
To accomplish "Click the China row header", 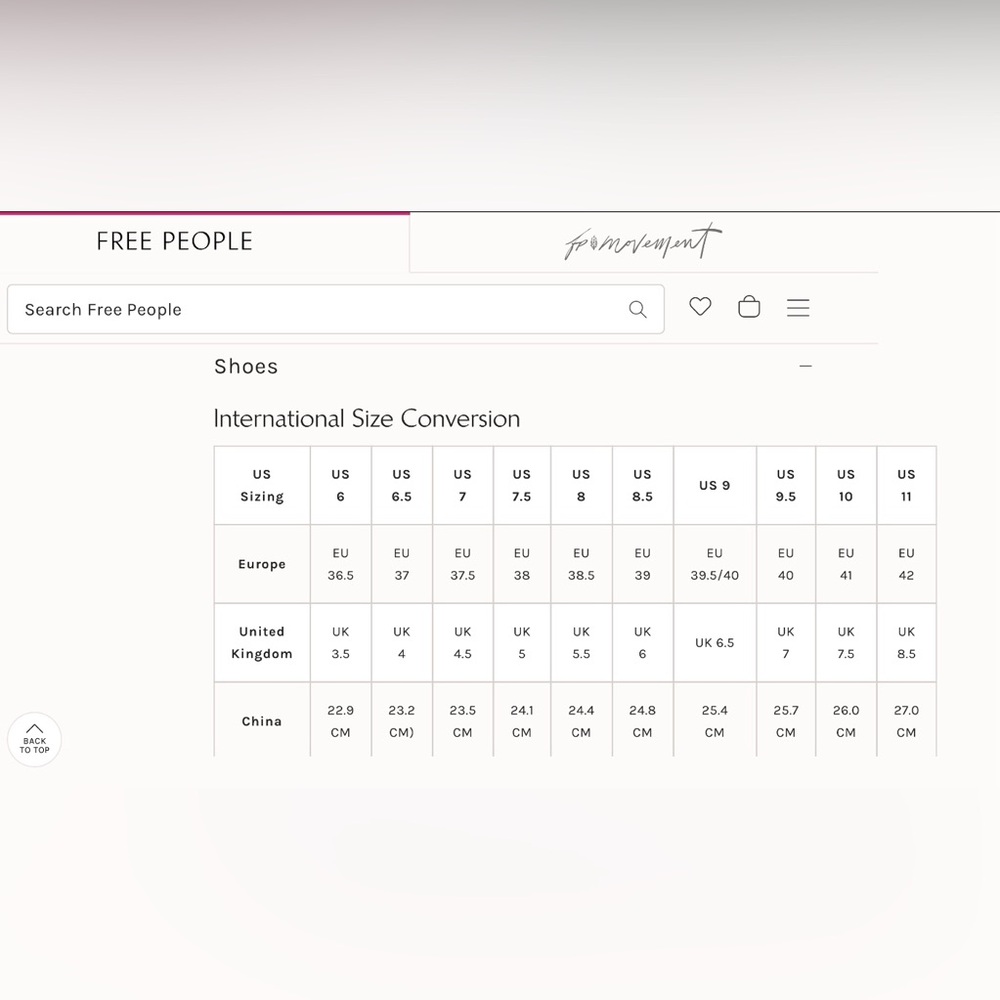I will (x=262, y=721).
